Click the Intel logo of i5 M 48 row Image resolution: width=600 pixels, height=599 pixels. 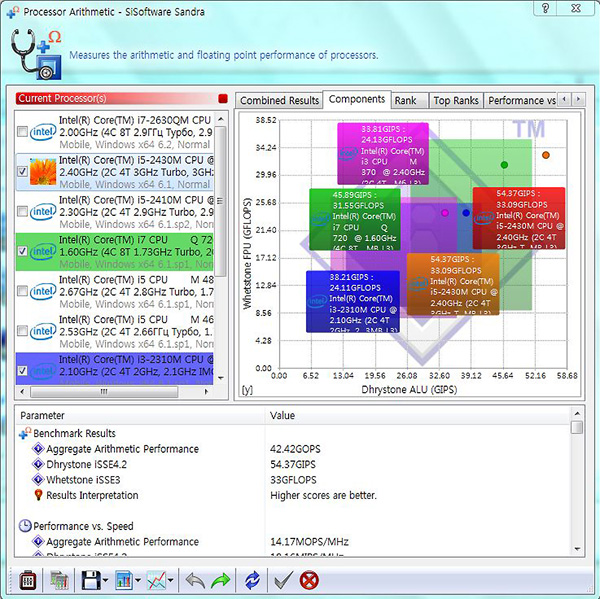[43, 291]
